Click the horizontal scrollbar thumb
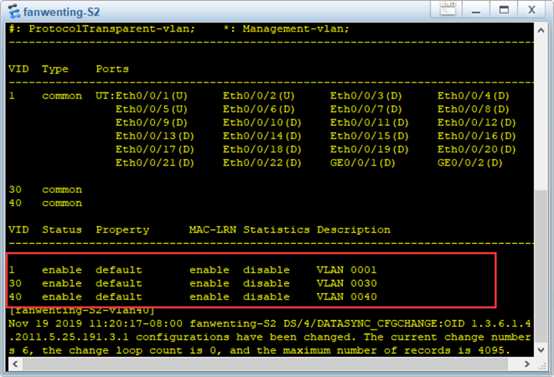Image resolution: width=554 pixels, height=377 pixels. tap(265, 364)
